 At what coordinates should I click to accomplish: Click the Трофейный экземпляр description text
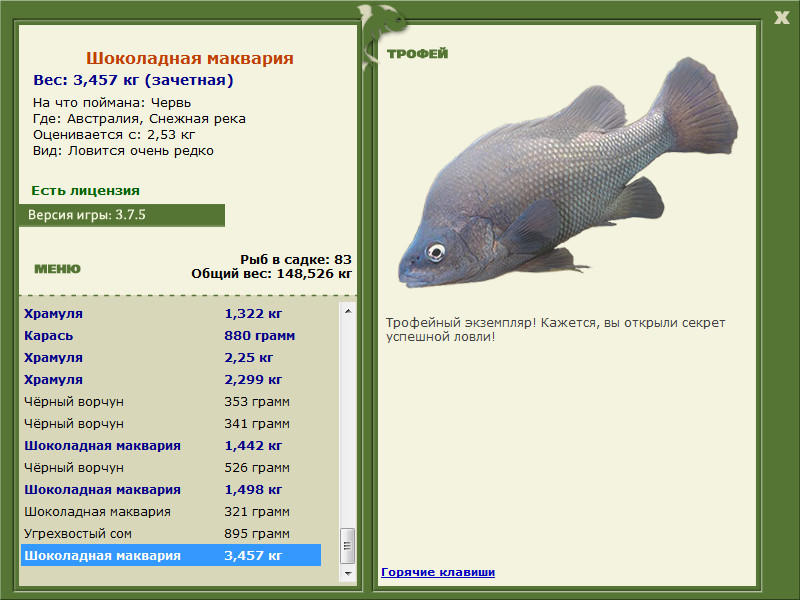pos(555,330)
